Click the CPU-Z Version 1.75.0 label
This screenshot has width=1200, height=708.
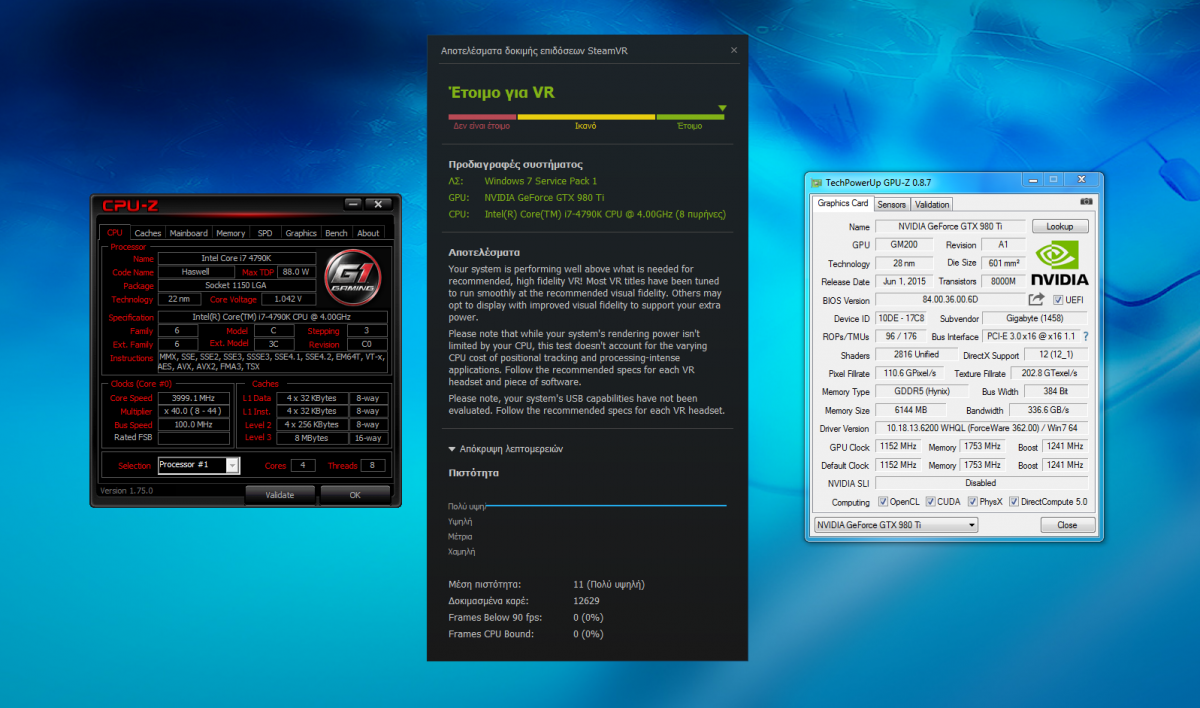click(x=127, y=490)
